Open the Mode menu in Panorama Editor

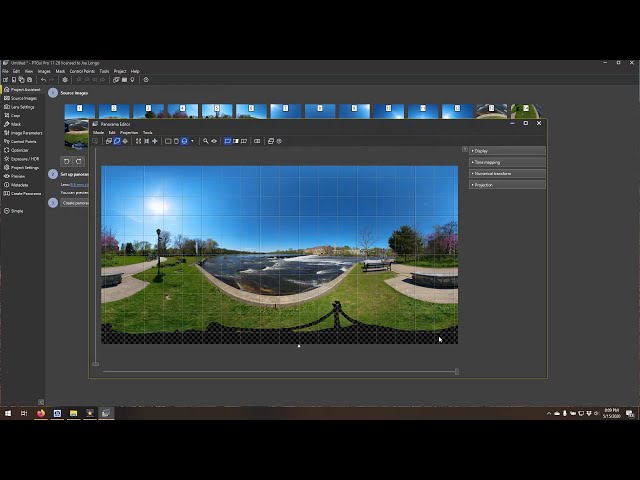click(98, 132)
